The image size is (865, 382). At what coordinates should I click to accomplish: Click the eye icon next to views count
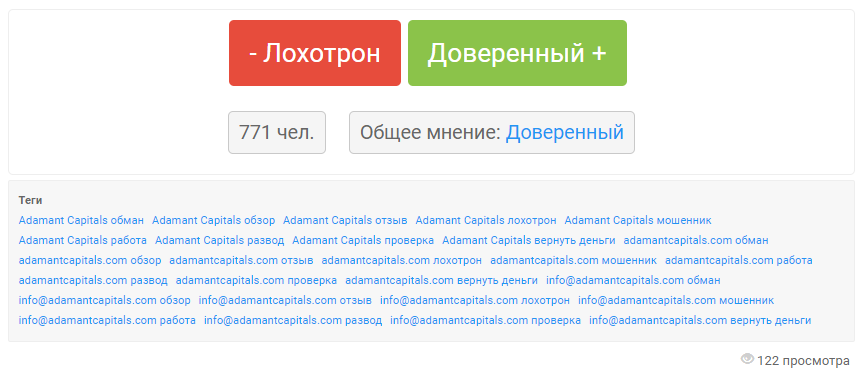click(x=747, y=359)
